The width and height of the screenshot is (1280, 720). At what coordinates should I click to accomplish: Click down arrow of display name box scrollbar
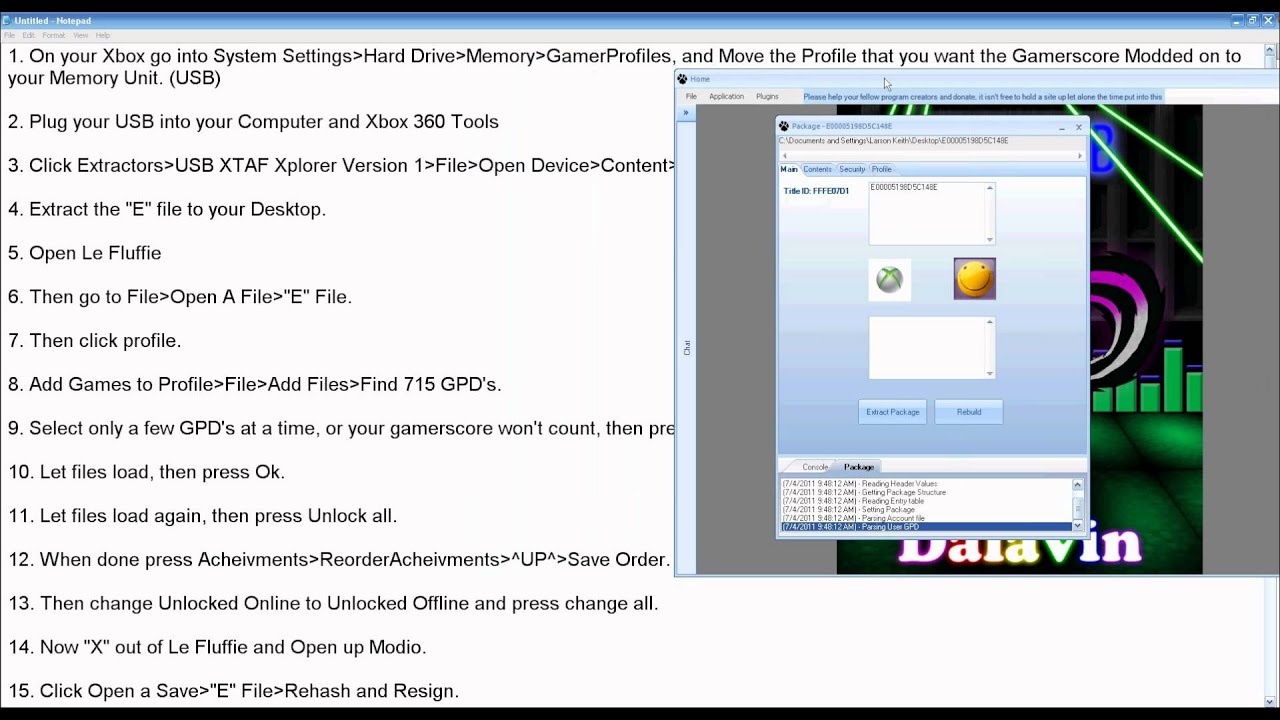[x=990, y=240]
